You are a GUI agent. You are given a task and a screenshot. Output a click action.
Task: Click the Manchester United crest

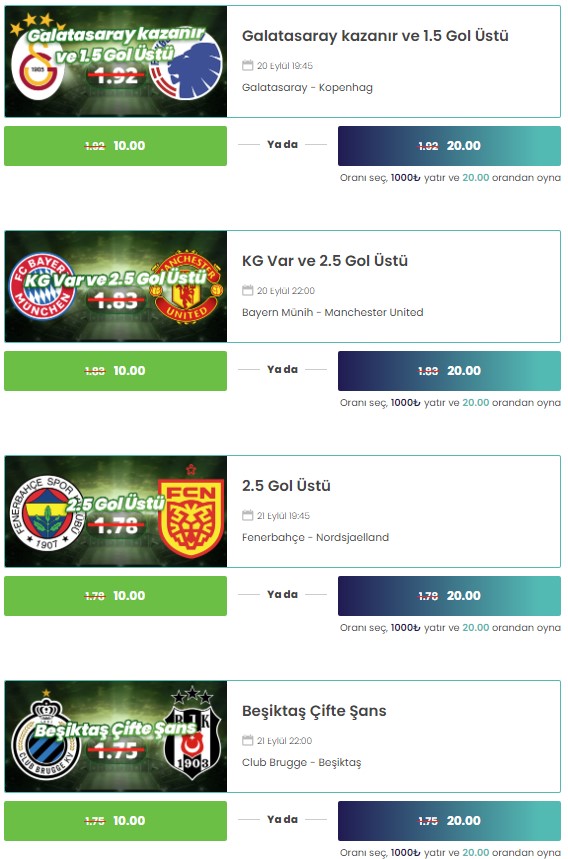click(186, 287)
